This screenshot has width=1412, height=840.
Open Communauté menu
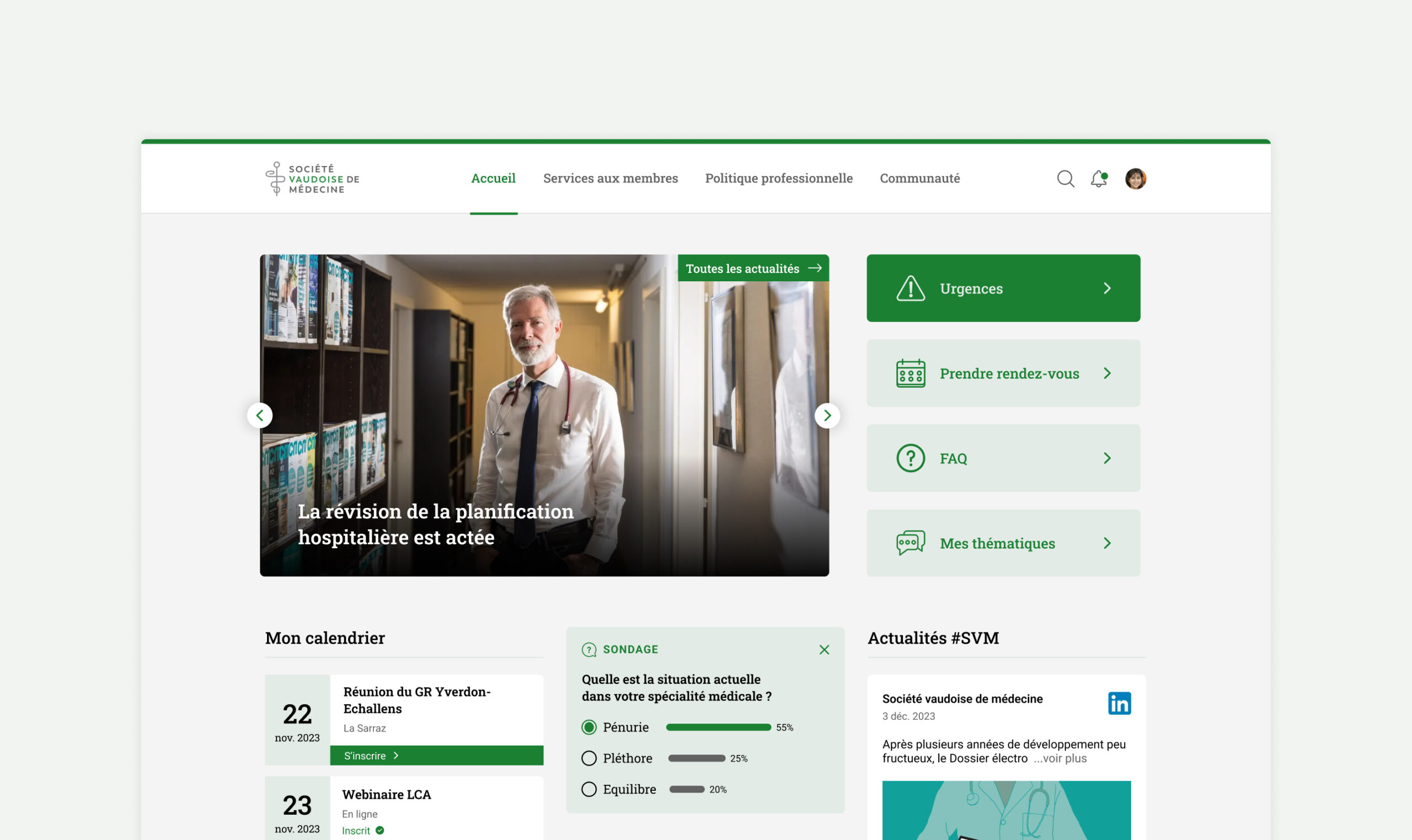[919, 178]
